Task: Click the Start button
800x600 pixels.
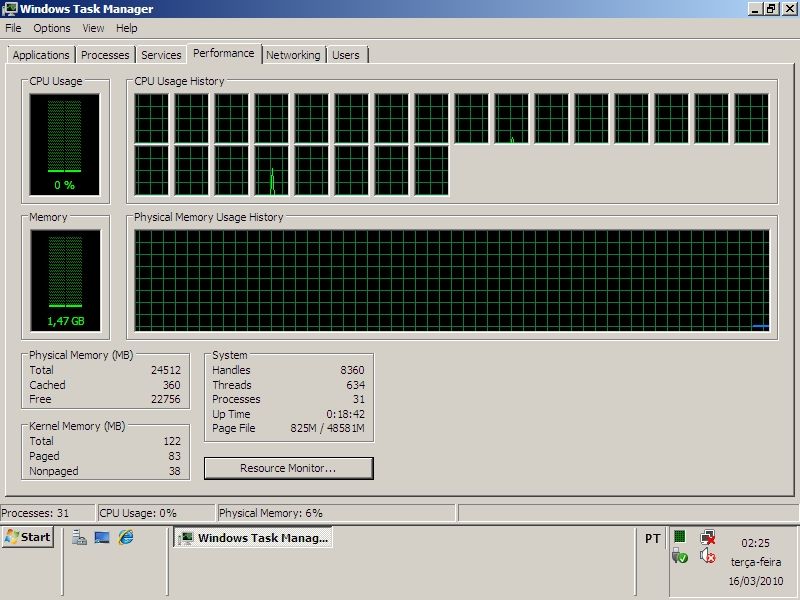Action: pos(28,537)
